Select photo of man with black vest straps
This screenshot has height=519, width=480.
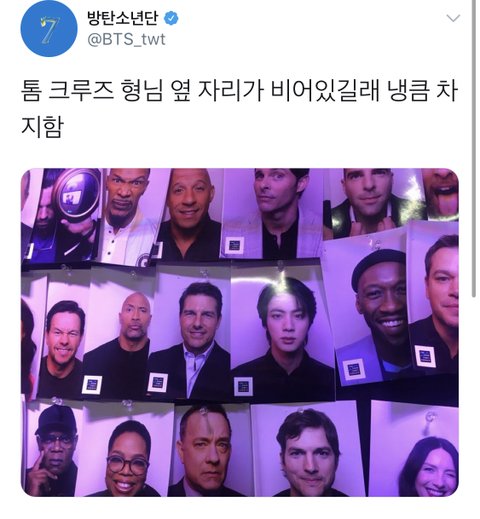click(x=373, y=202)
